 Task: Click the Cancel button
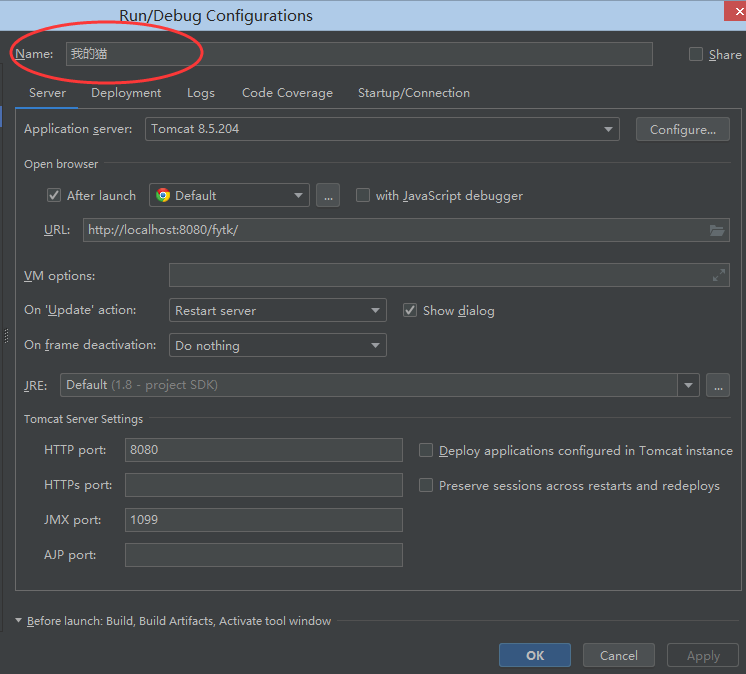point(618,655)
